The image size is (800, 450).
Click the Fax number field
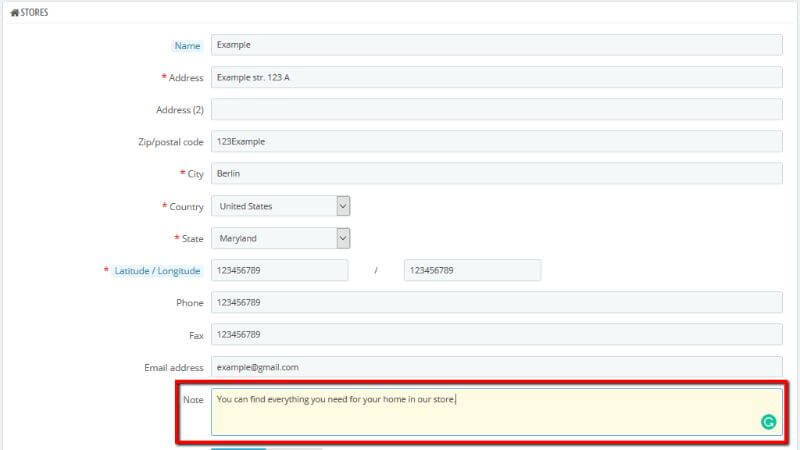pos(496,335)
